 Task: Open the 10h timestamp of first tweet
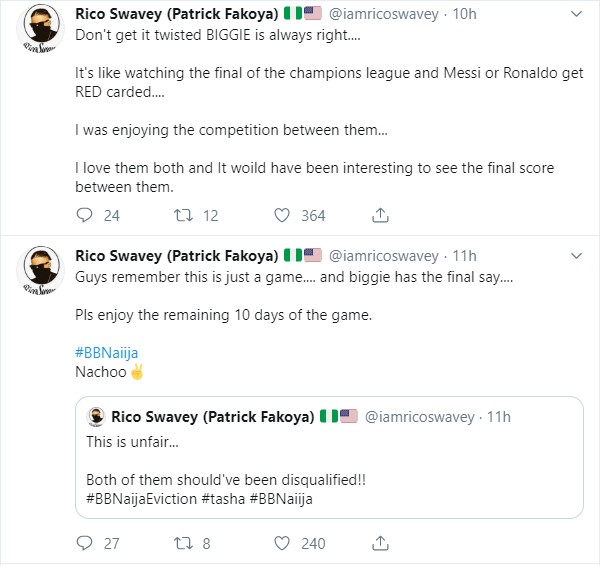click(465, 14)
